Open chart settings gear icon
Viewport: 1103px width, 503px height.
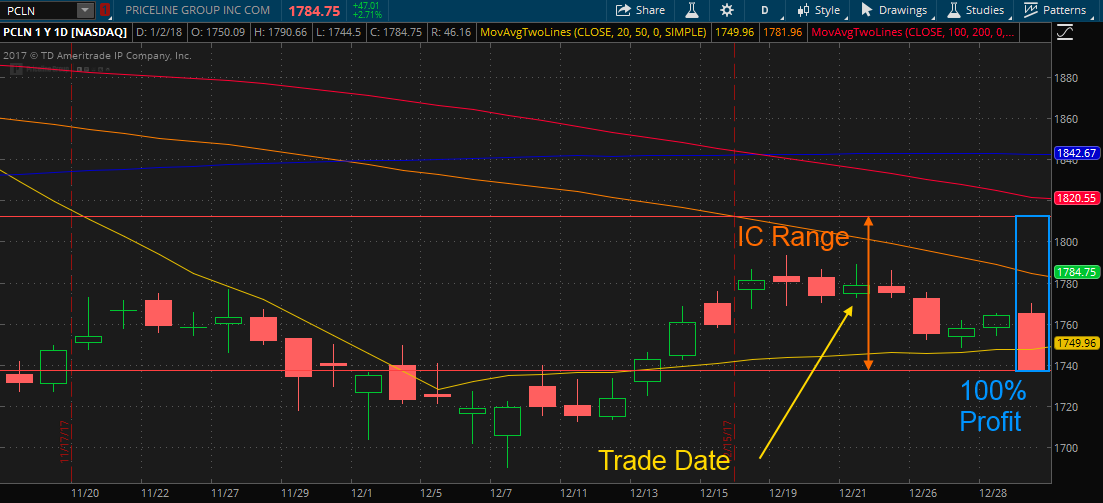(x=727, y=10)
